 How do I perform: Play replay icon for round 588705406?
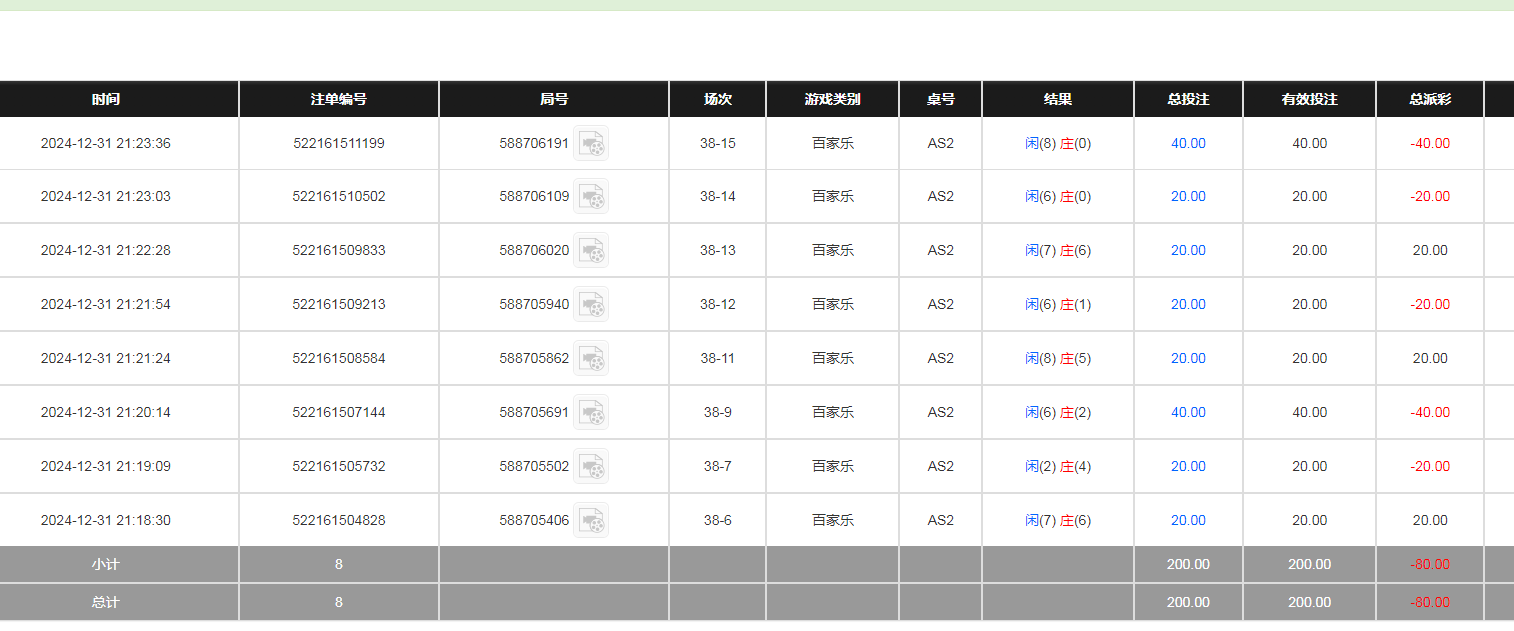click(591, 521)
